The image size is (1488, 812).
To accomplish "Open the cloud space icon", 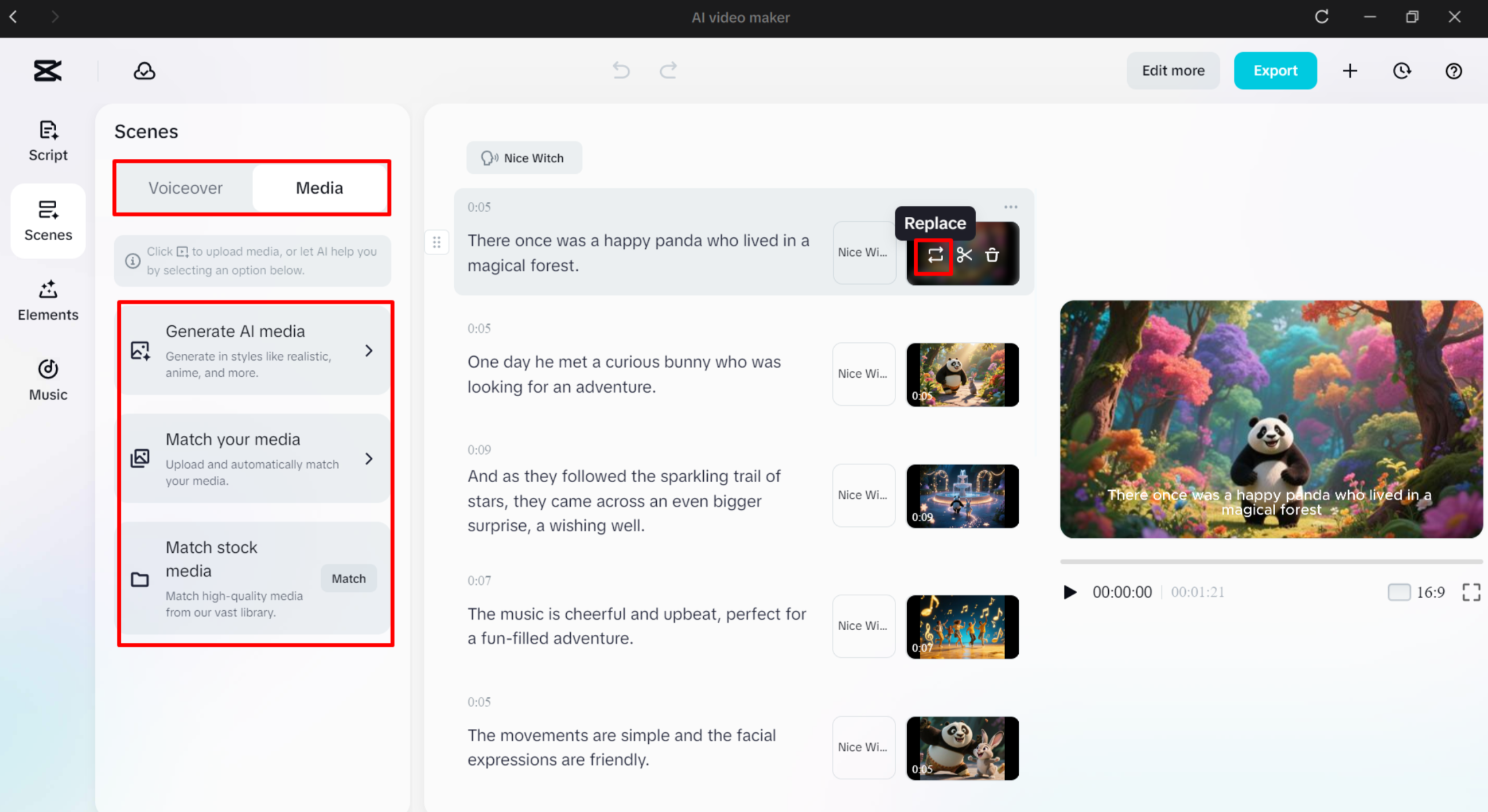I will pos(145,71).
